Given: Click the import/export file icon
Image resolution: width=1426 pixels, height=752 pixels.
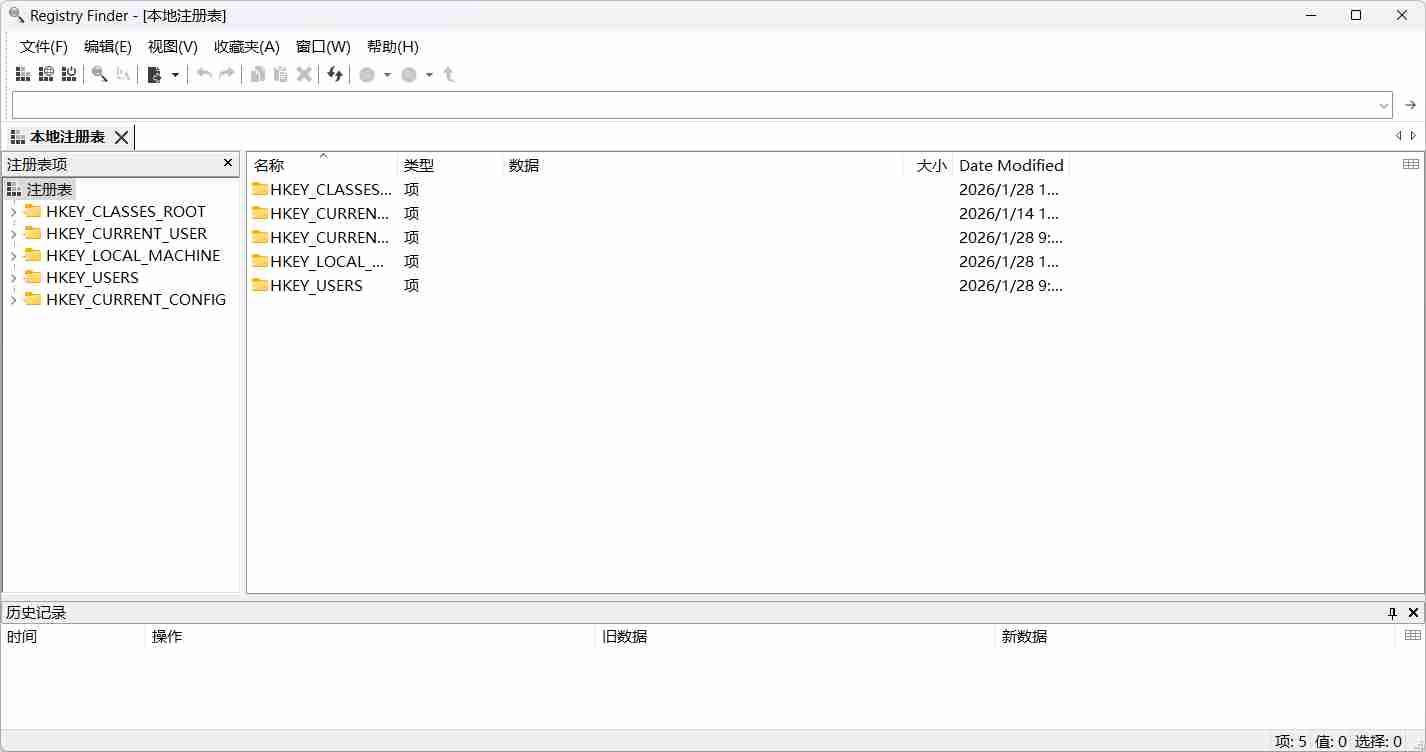Looking at the screenshot, I should pyautogui.click(x=155, y=74).
